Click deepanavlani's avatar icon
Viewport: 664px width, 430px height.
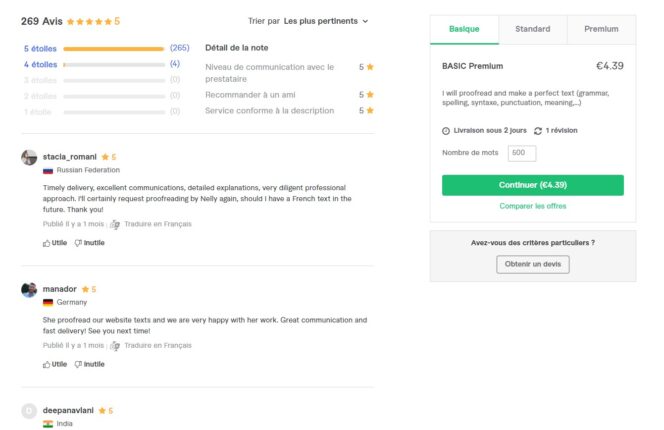tap(29, 411)
